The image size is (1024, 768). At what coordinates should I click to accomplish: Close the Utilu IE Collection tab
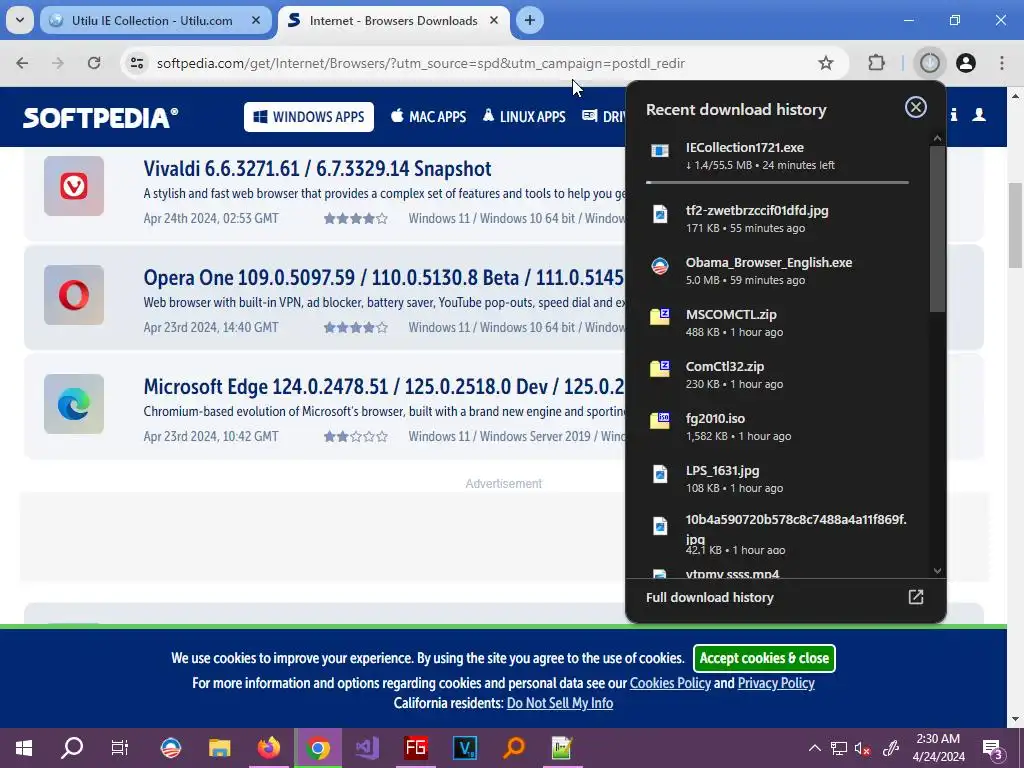[x=256, y=20]
